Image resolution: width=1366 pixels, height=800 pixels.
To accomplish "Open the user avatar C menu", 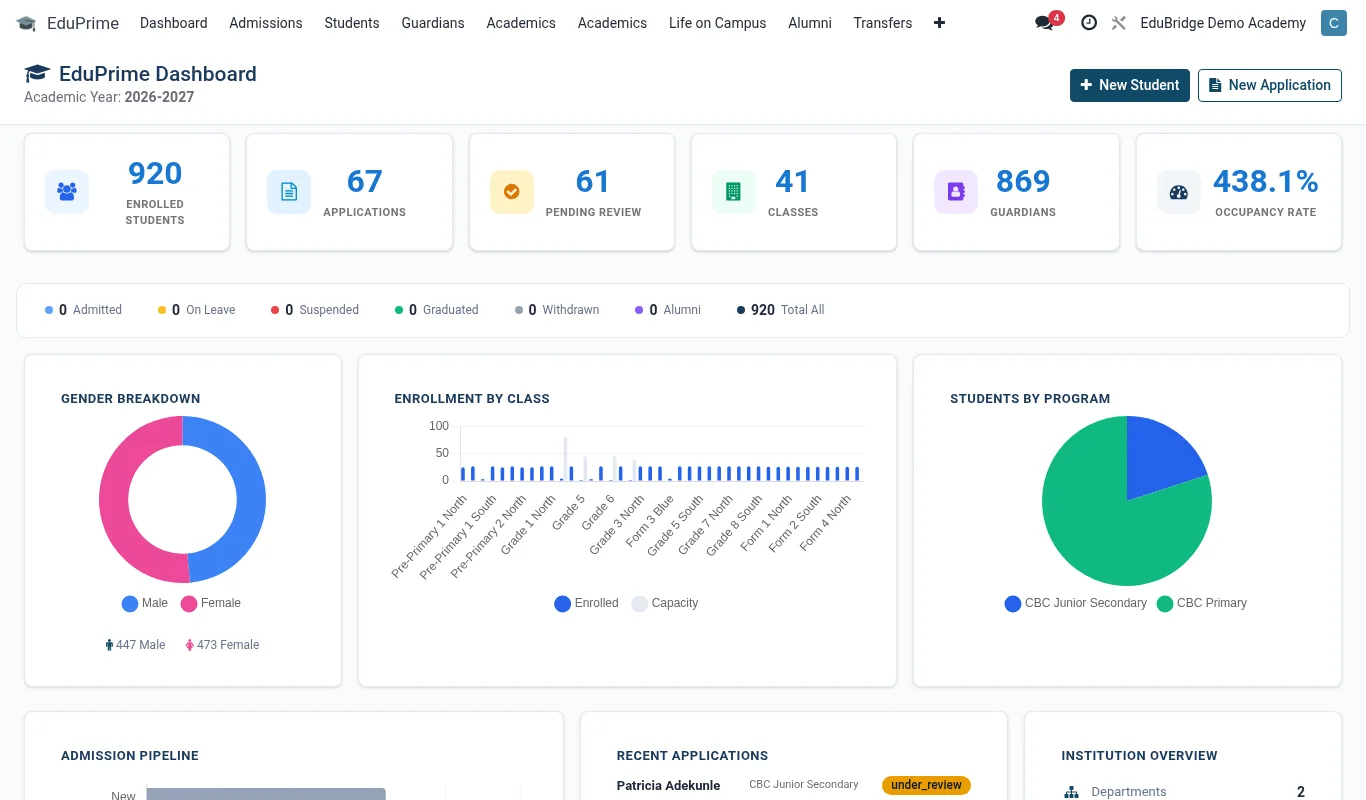I will pos(1333,22).
